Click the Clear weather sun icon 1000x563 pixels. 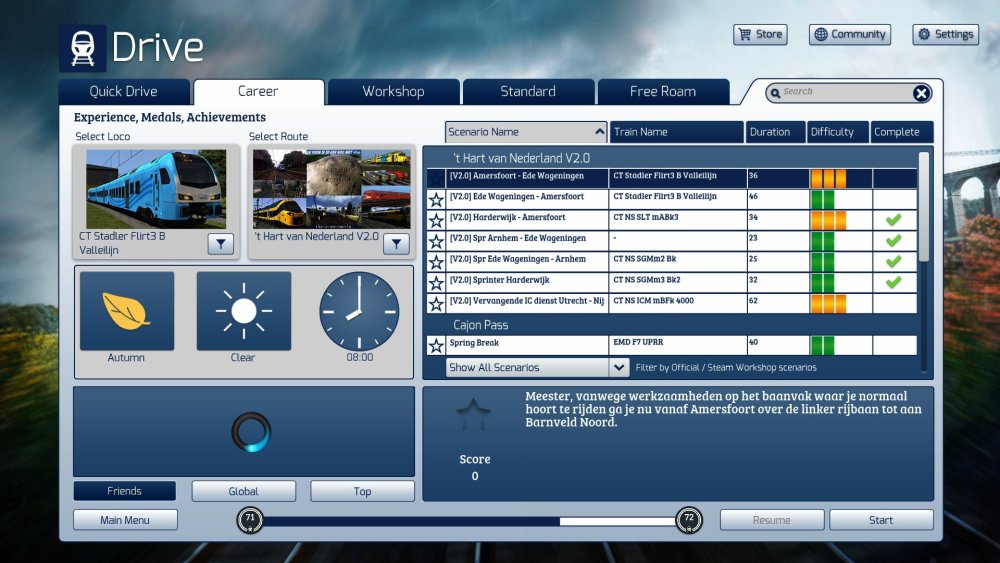click(x=243, y=311)
